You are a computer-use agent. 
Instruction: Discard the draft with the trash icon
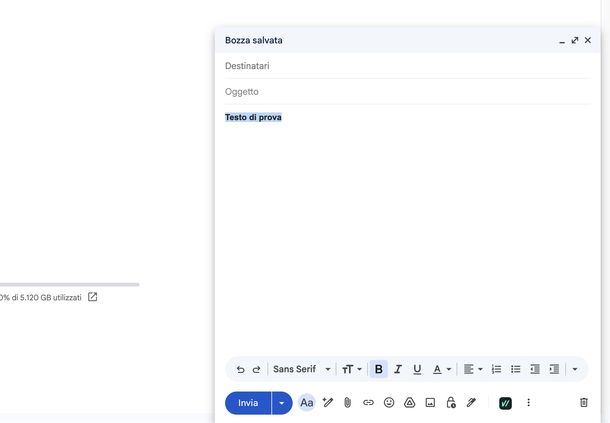tap(584, 402)
